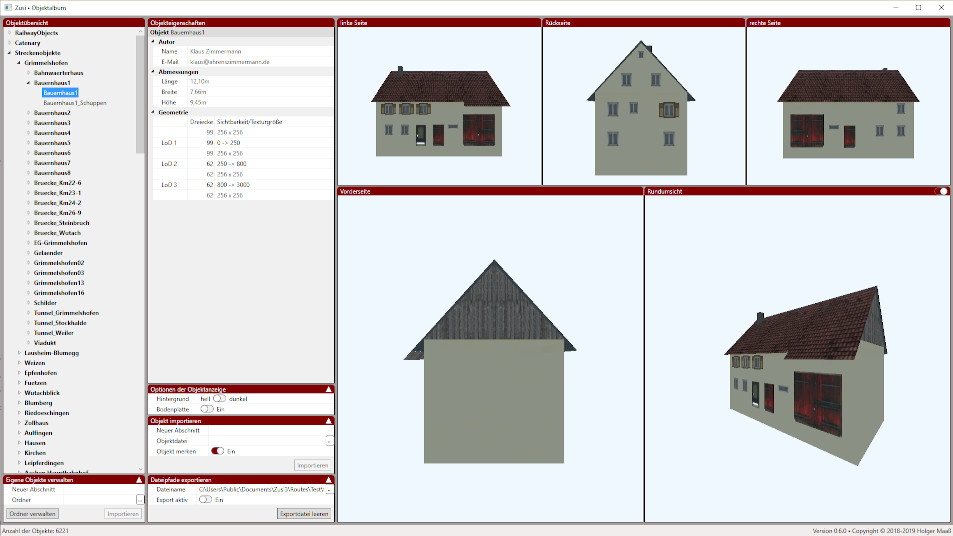Select the Viadukt tree item

click(x=47, y=343)
